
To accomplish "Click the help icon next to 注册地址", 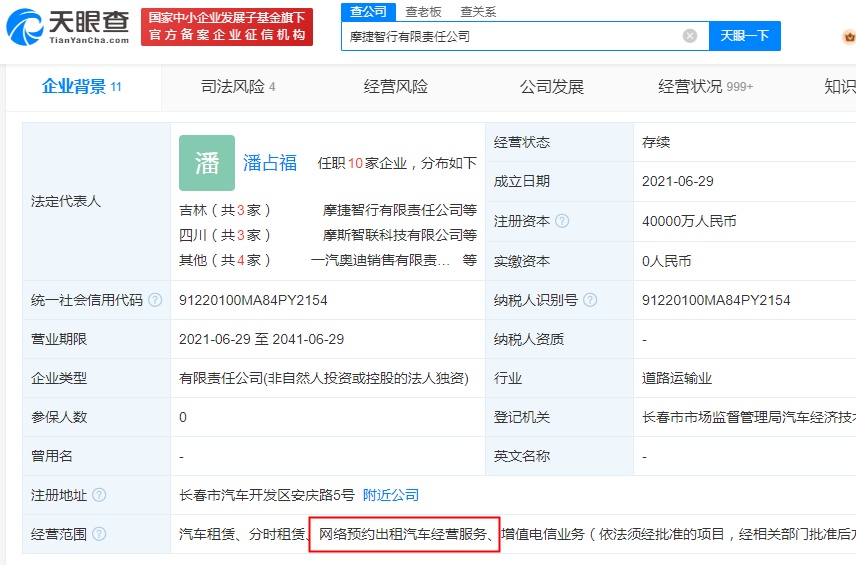I will (x=99, y=495).
